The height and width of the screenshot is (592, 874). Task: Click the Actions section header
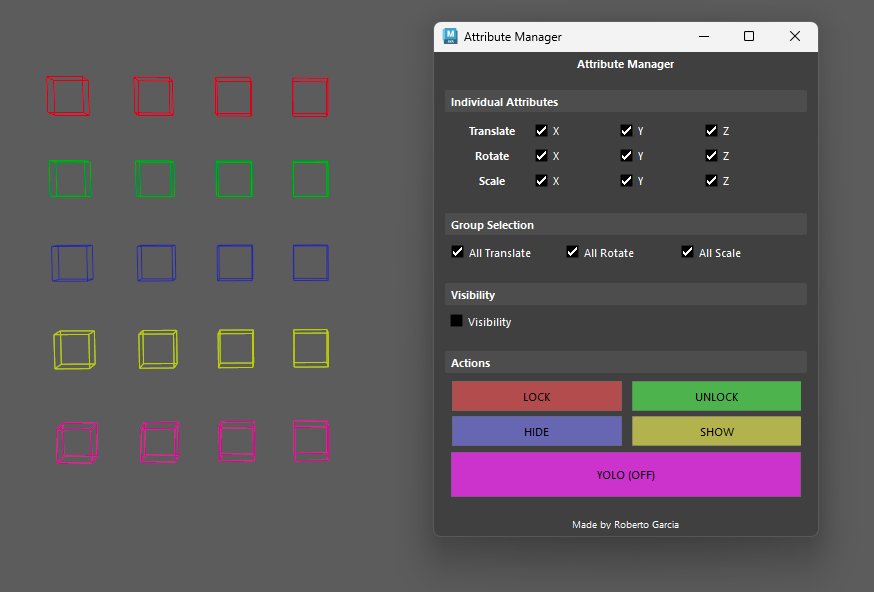click(626, 363)
